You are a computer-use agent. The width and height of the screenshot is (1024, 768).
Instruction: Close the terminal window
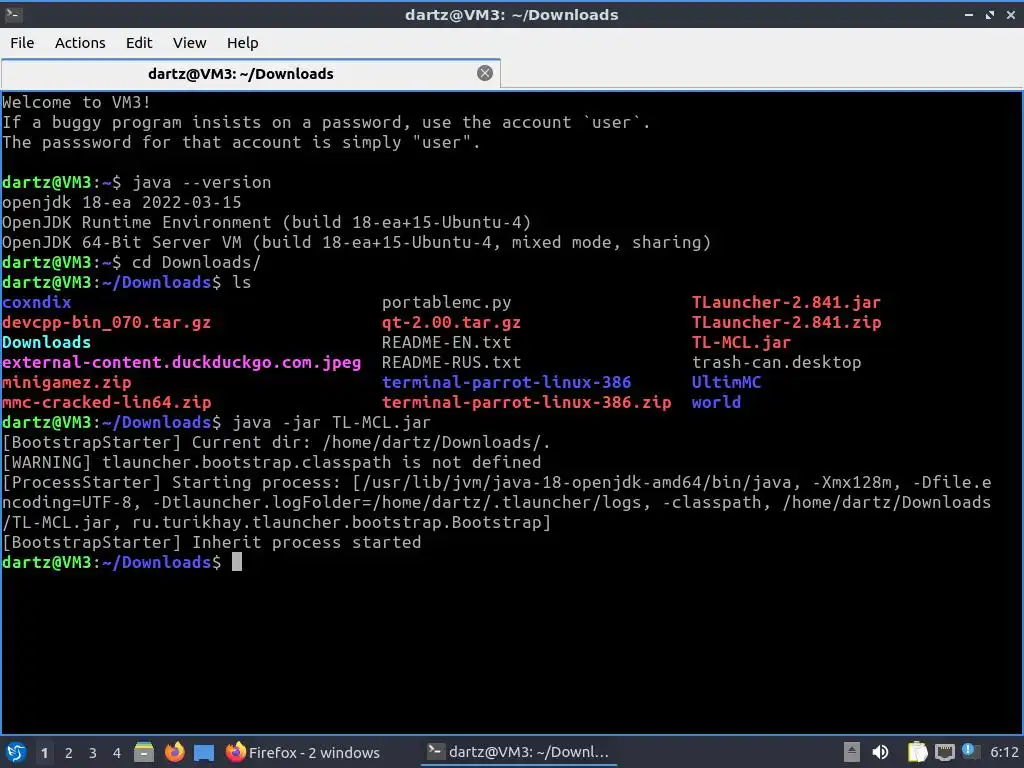click(1011, 14)
